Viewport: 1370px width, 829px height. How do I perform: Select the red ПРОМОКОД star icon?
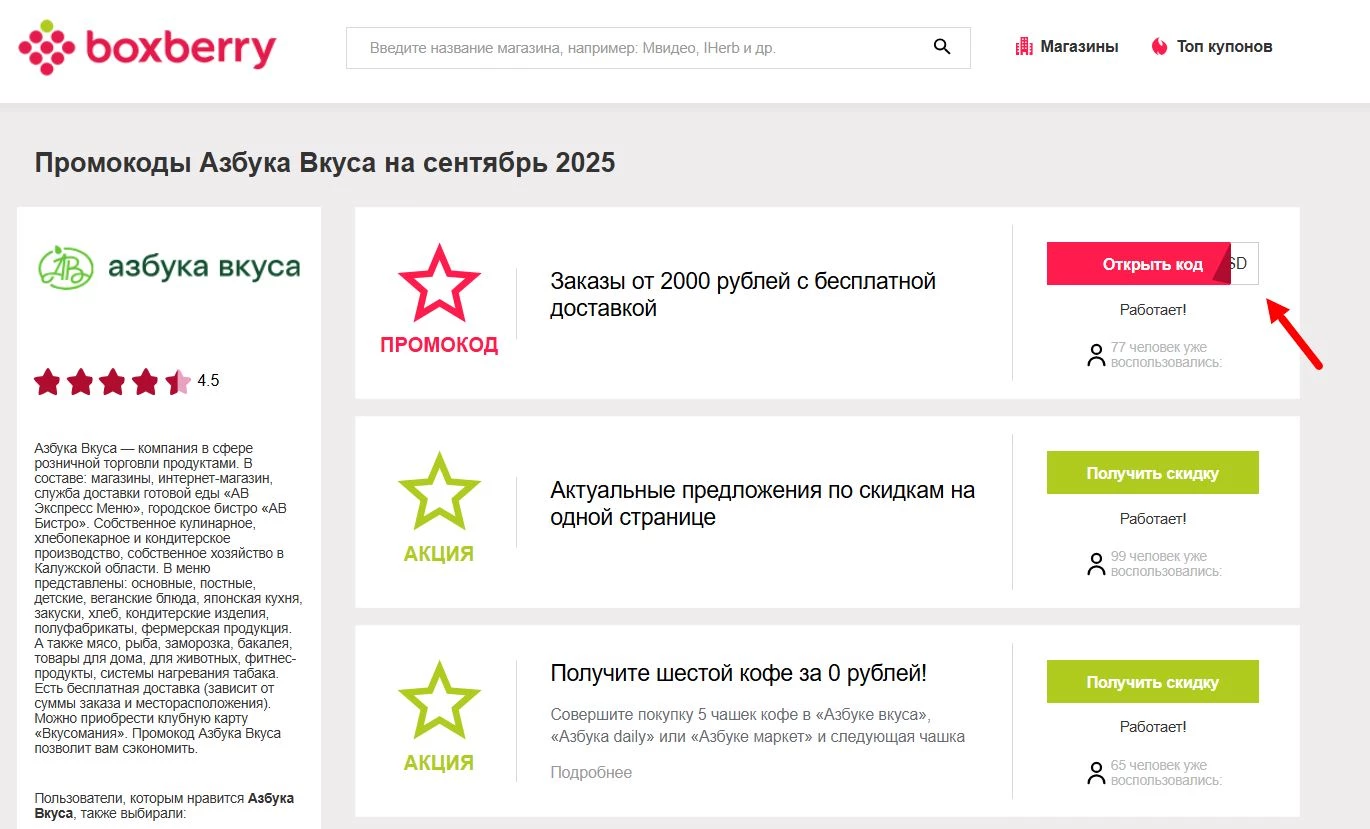click(439, 285)
